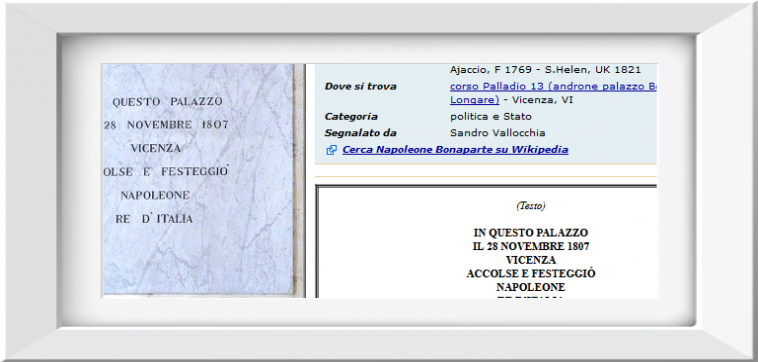Click the ACCOLSE E FESTEGGIÓ transcription line

(x=530, y=274)
